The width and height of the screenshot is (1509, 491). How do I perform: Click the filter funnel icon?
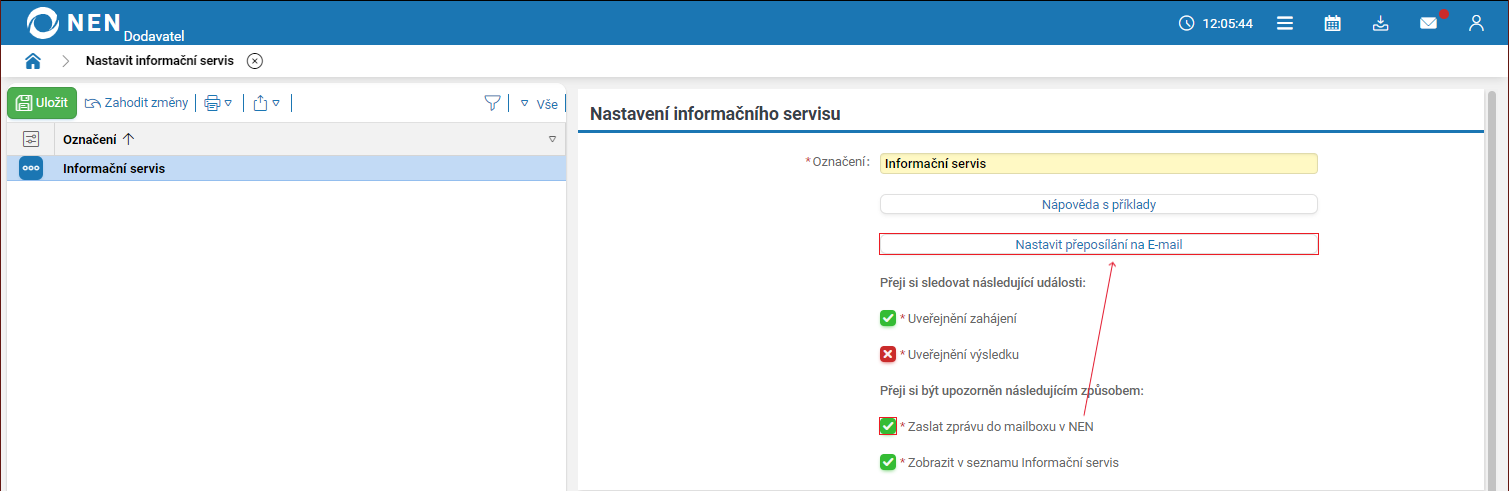[492, 103]
